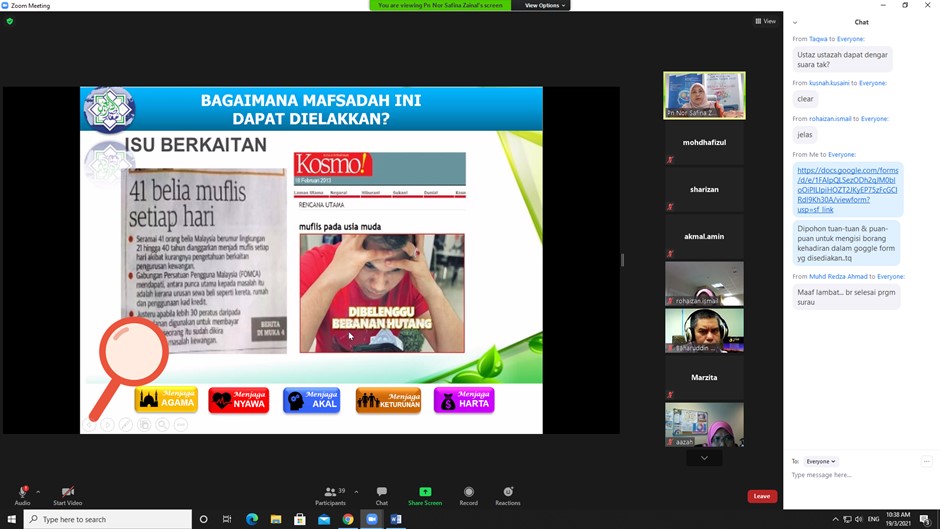Select sharizan participant tile
The width and height of the screenshot is (940, 529).
[704, 190]
